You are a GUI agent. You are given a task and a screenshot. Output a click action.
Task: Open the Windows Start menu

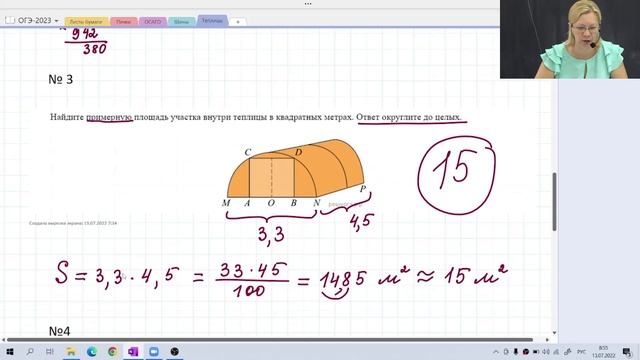pyautogui.click(x=9, y=351)
